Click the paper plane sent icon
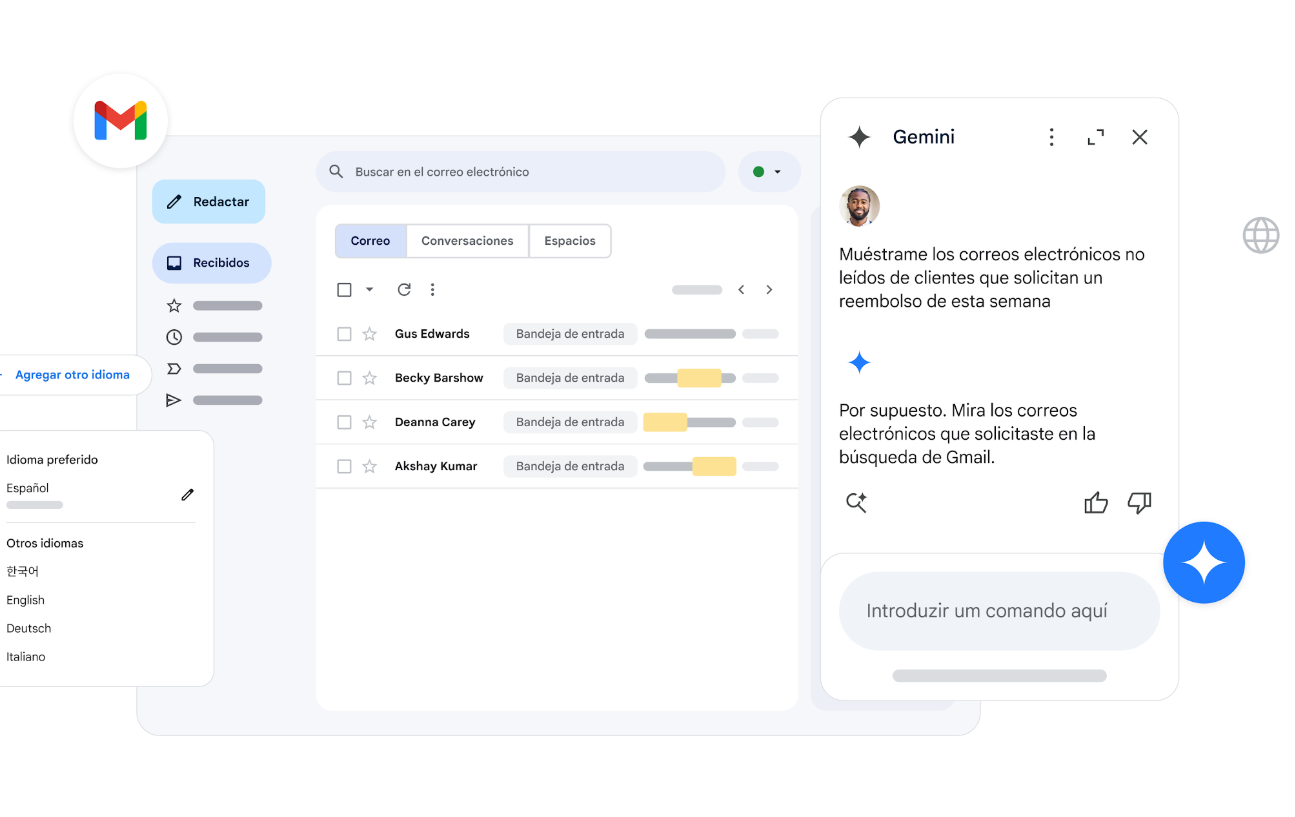This screenshot has width=1295, height=817. tap(173, 399)
